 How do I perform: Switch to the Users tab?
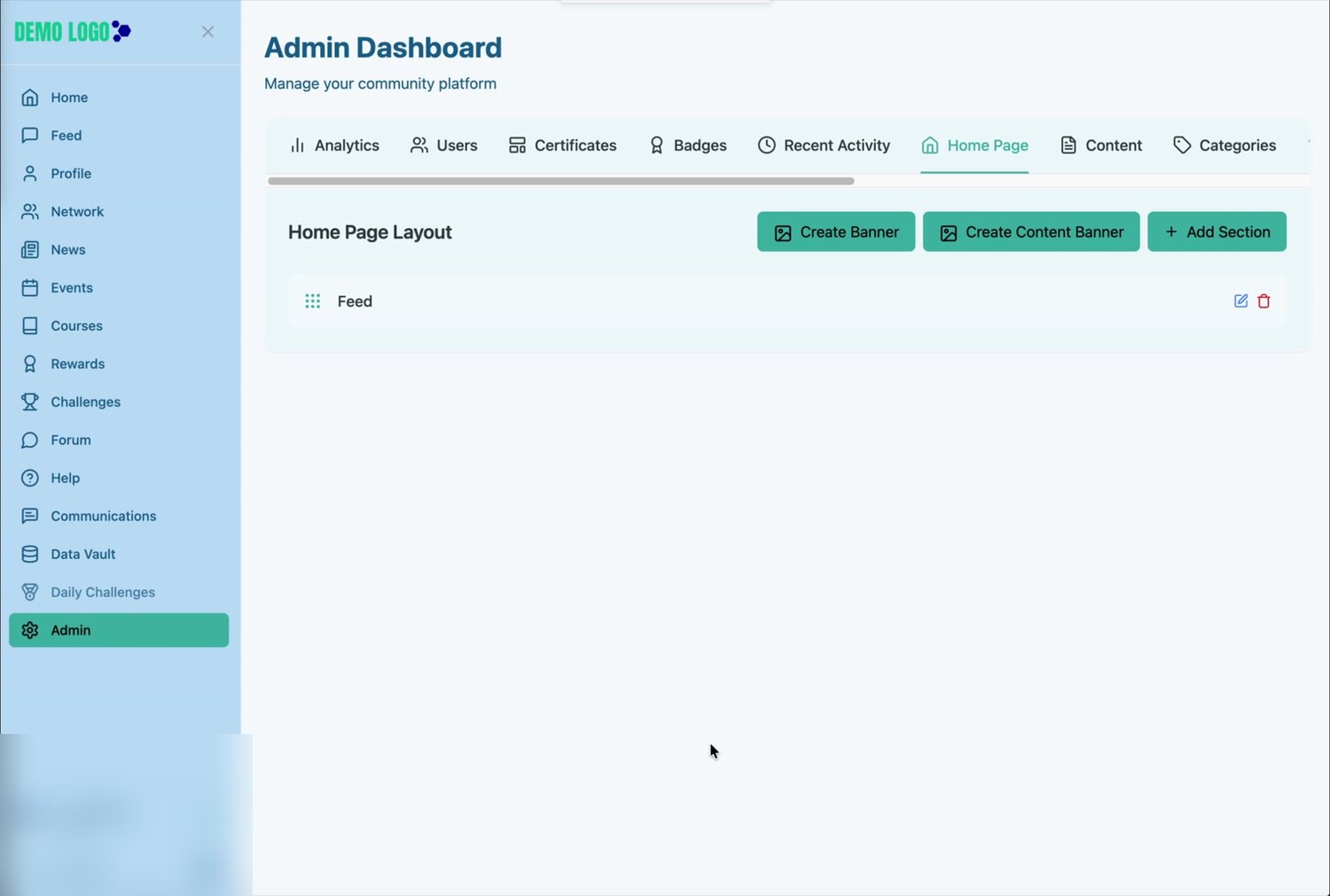(x=444, y=145)
